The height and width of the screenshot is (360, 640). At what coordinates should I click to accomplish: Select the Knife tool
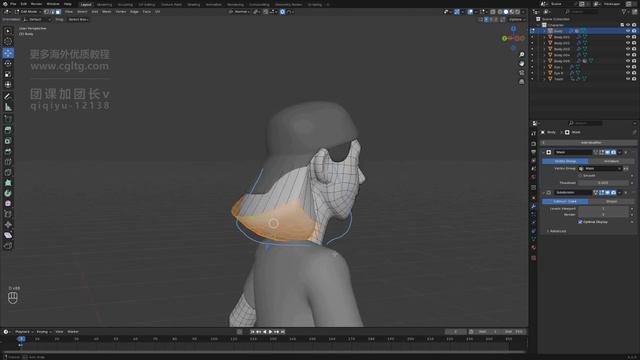tap(8, 173)
